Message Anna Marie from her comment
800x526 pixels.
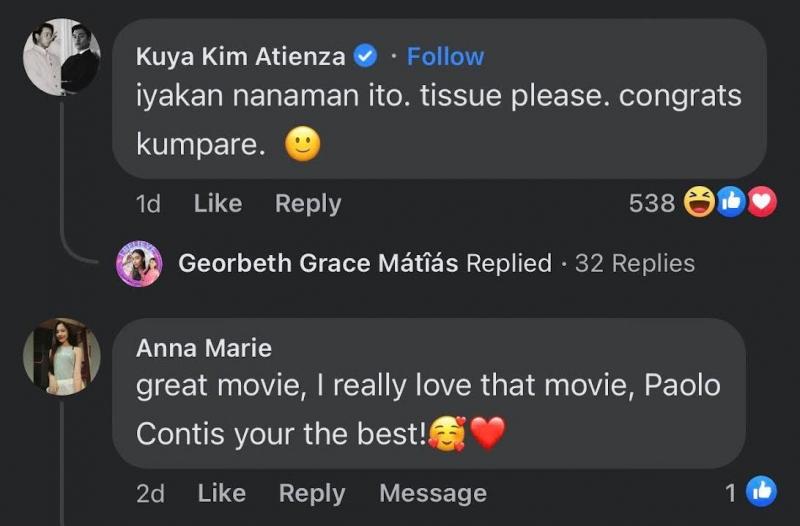tap(432, 493)
